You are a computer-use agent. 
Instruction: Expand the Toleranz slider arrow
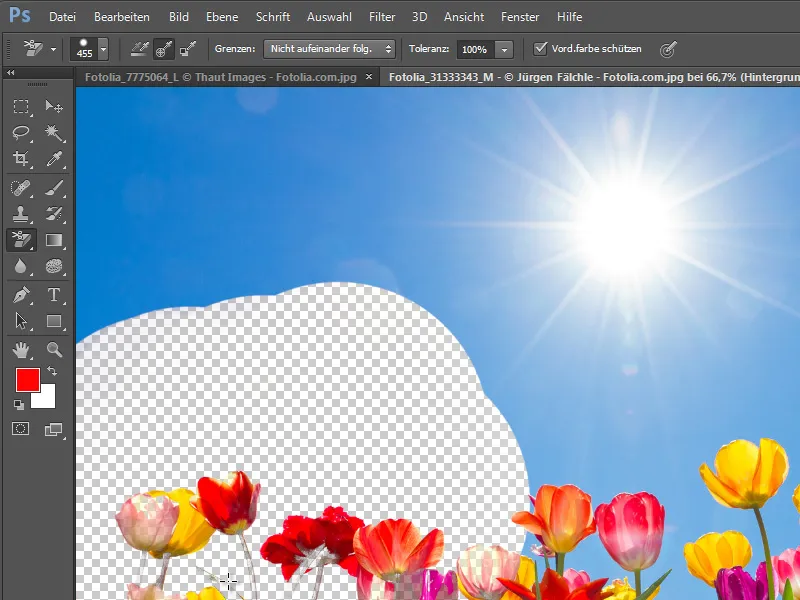[x=505, y=49]
